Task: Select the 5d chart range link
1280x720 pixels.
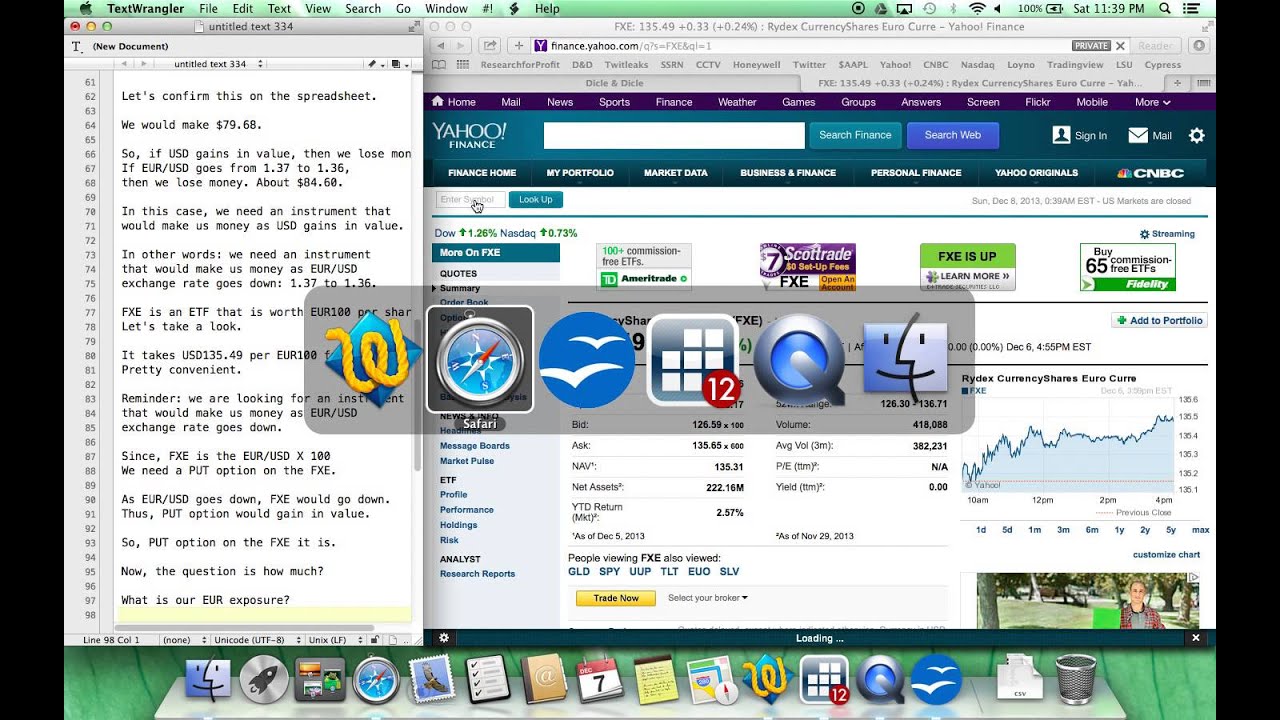Action: click(x=1007, y=530)
